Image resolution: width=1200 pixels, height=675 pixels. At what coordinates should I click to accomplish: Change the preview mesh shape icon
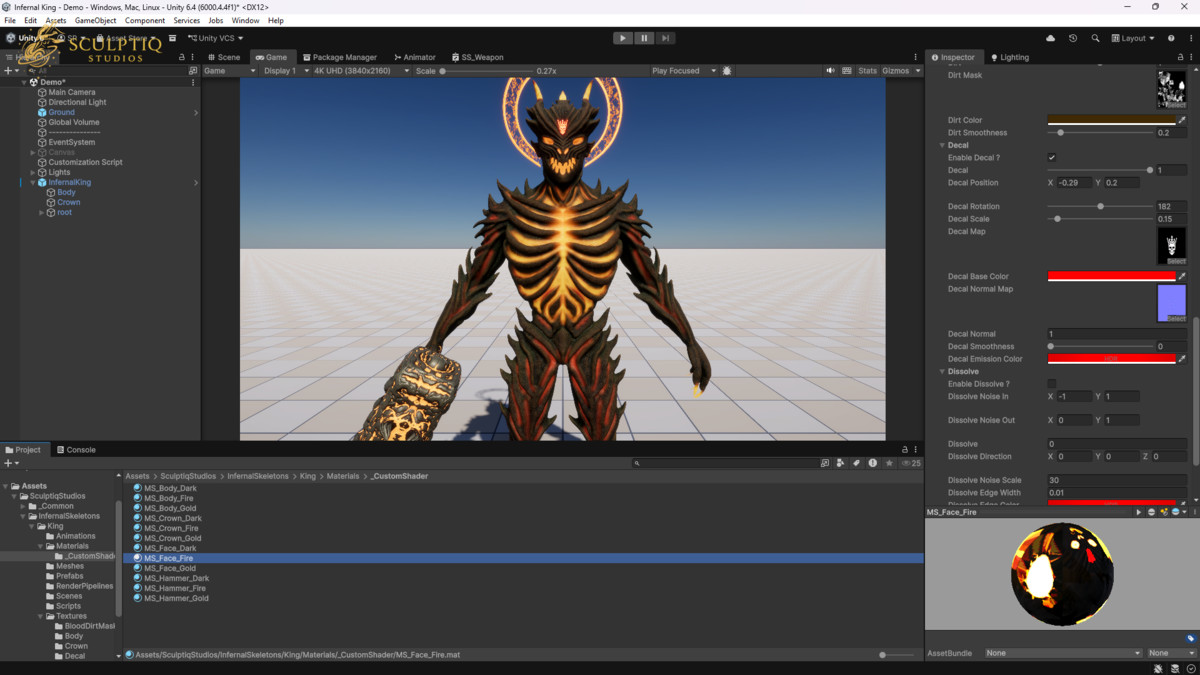click(1153, 512)
